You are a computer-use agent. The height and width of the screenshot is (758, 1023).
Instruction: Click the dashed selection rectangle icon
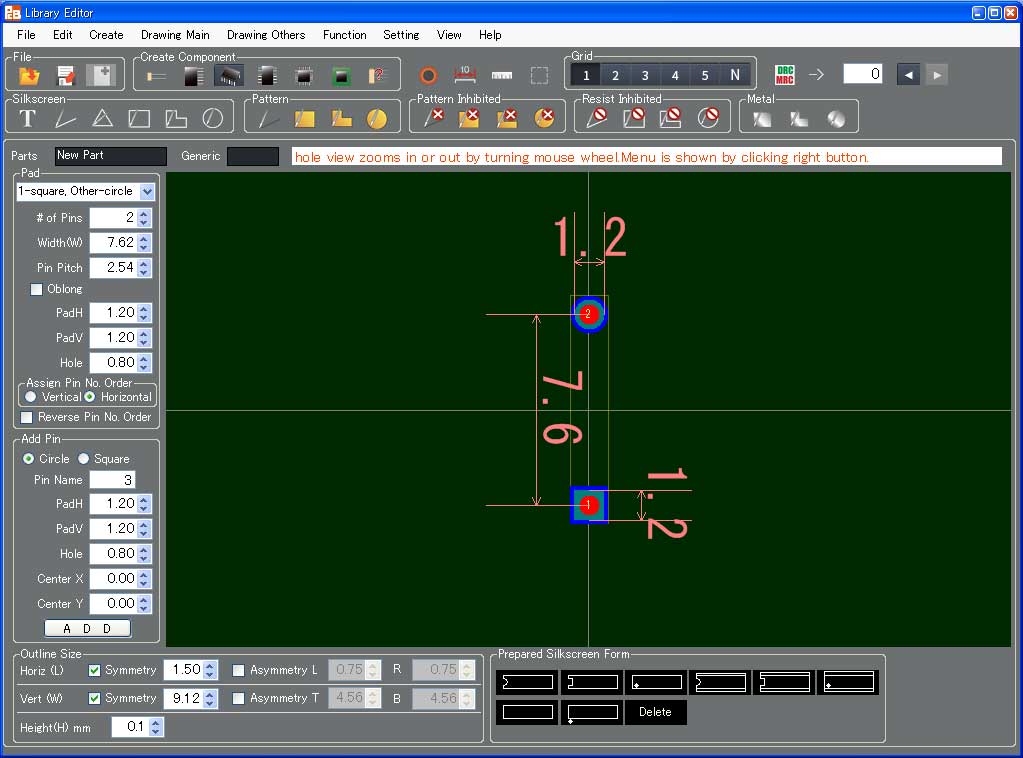539,76
